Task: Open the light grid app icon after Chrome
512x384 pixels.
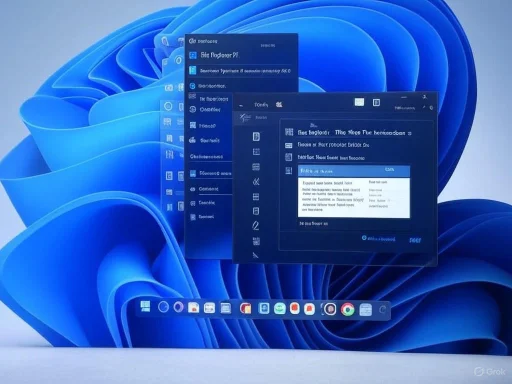Action: (x=366, y=310)
